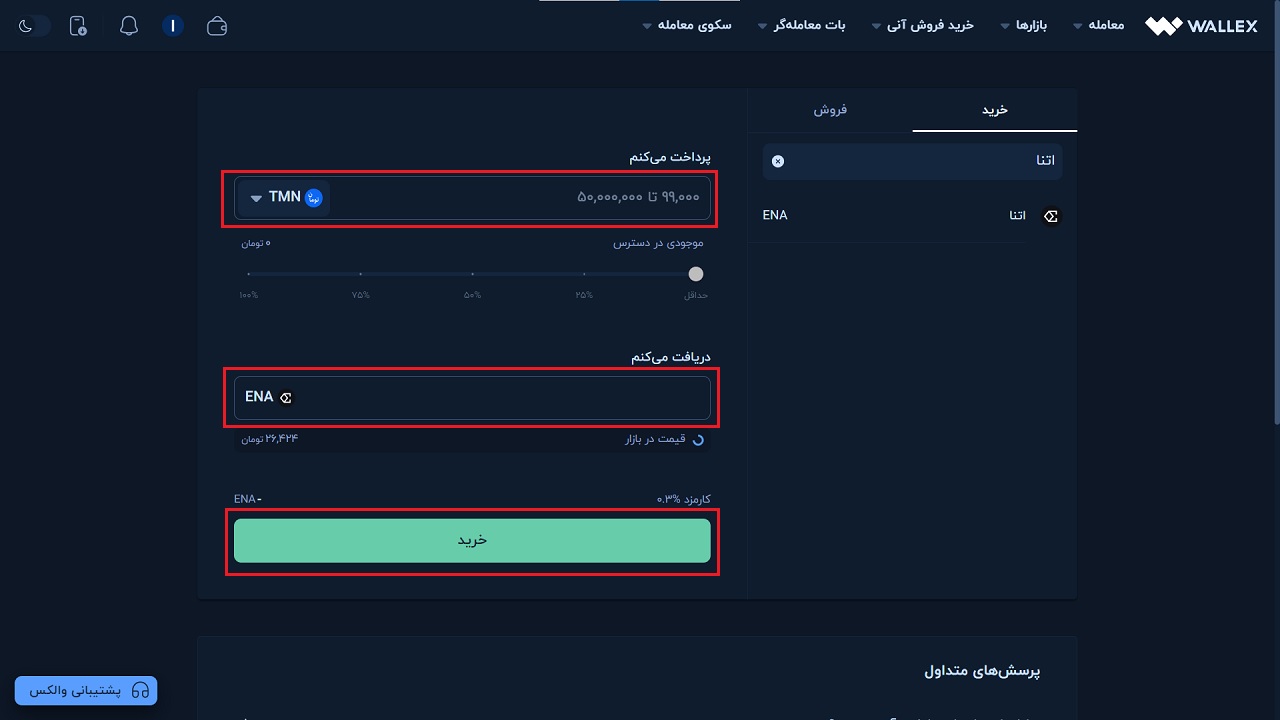Toggle the dark mode moon switch
This screenshot has width=1280, height=720.
point(34,26)
